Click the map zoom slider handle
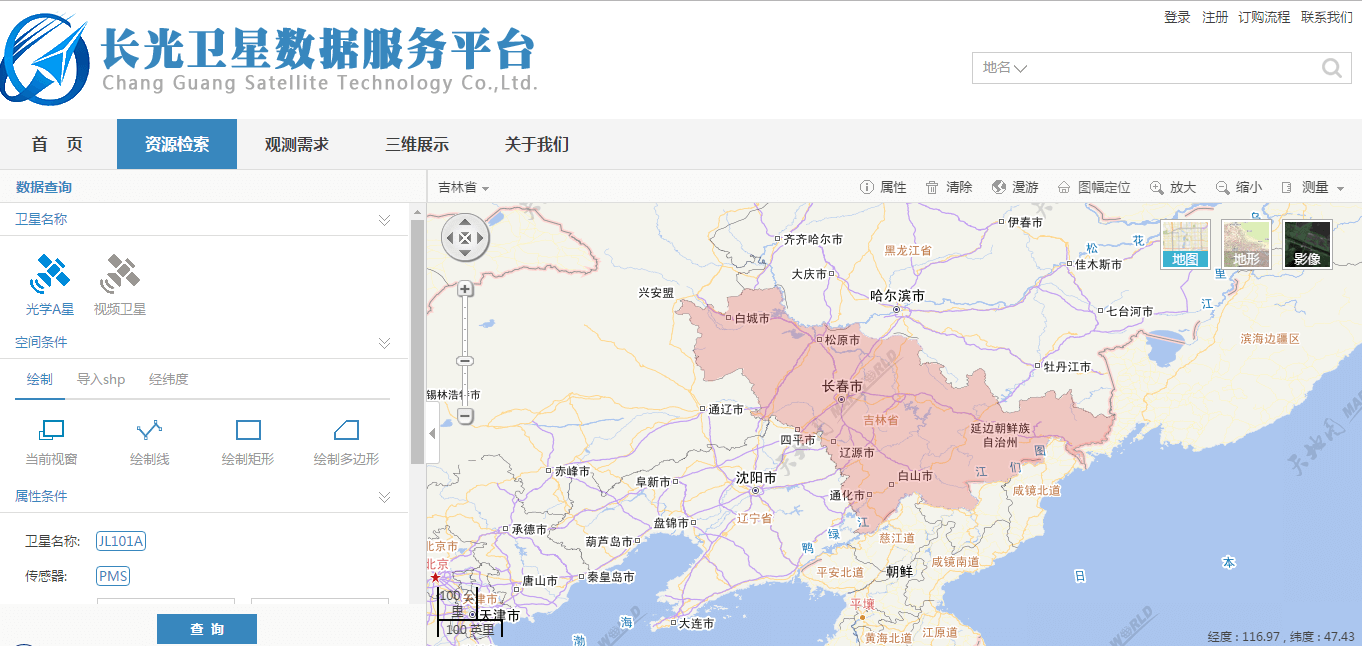Screen dimensions: 1362x646 [x=465, y=361]
